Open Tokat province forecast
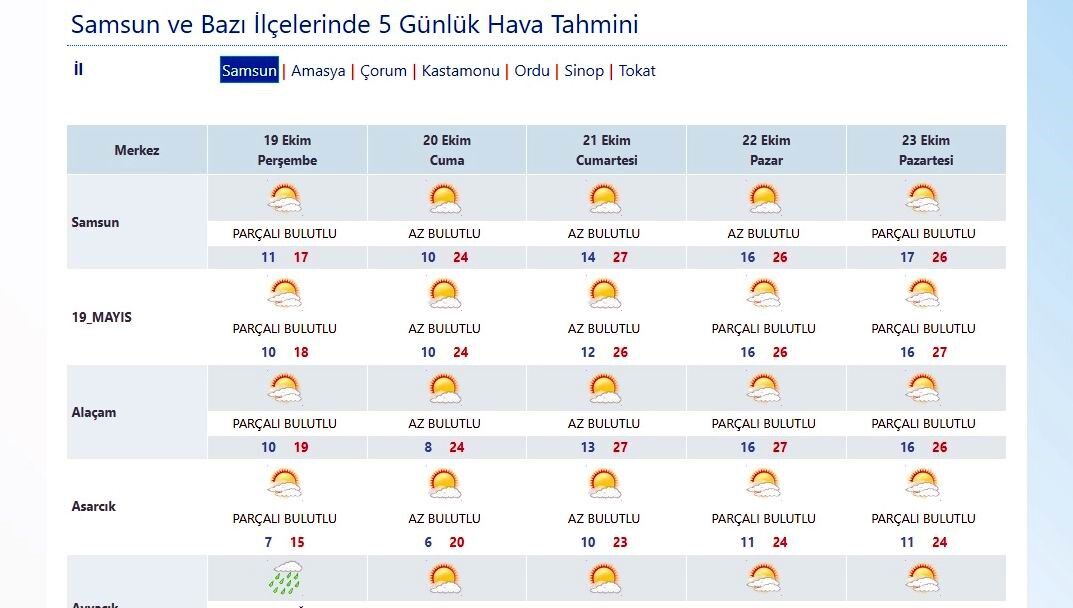1073x608 pixels. 637,71
